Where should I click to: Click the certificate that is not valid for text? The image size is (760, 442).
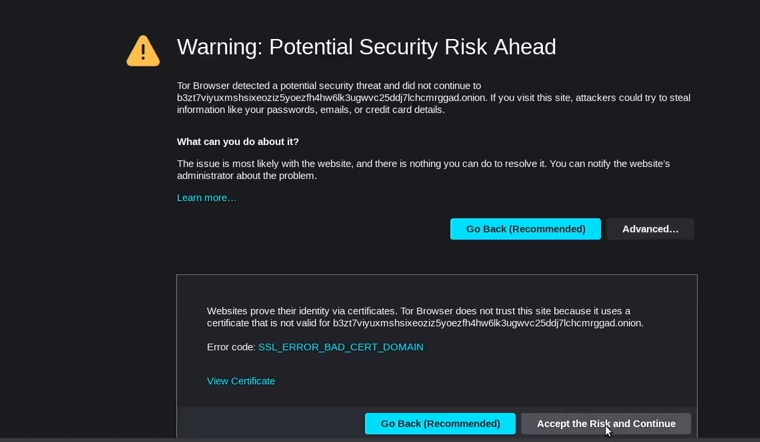tap(268, 323)
